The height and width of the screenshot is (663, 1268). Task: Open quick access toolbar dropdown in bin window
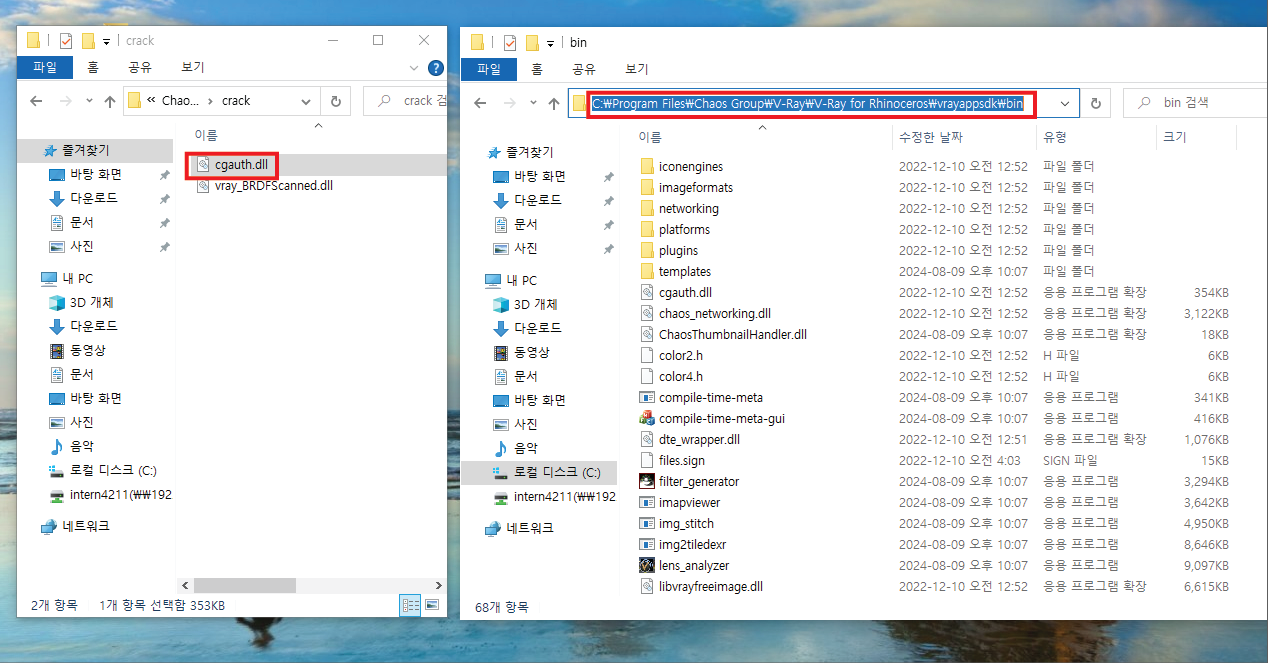click(x=551, y=43)
